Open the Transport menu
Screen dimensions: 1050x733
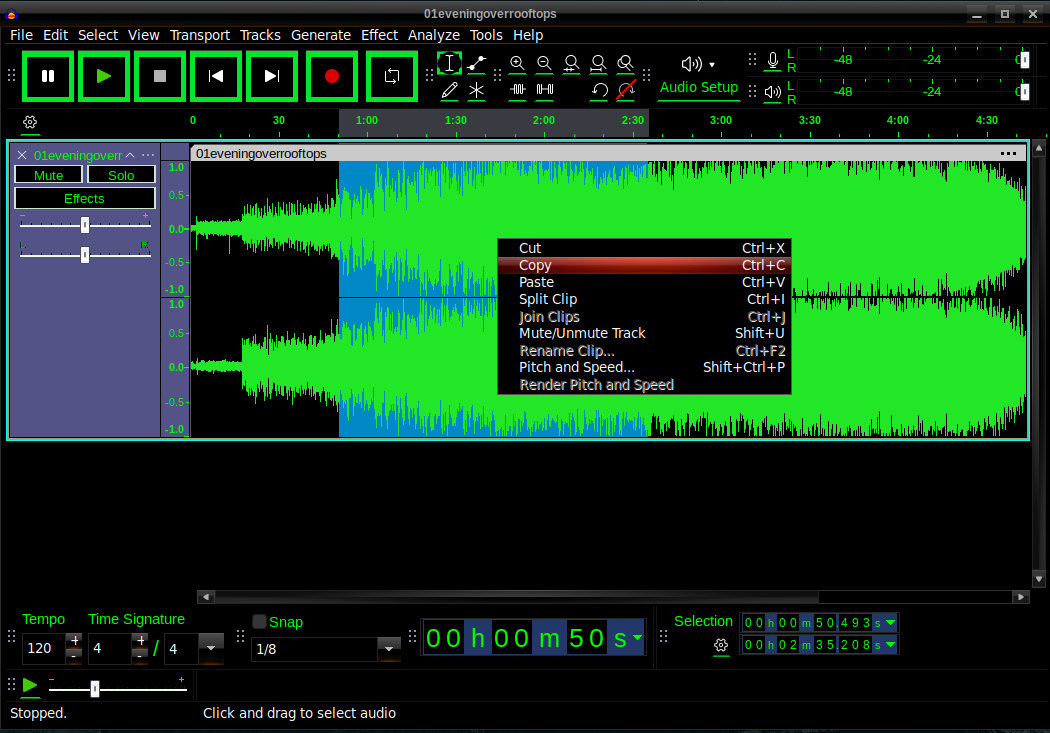[x=200, y=35]
